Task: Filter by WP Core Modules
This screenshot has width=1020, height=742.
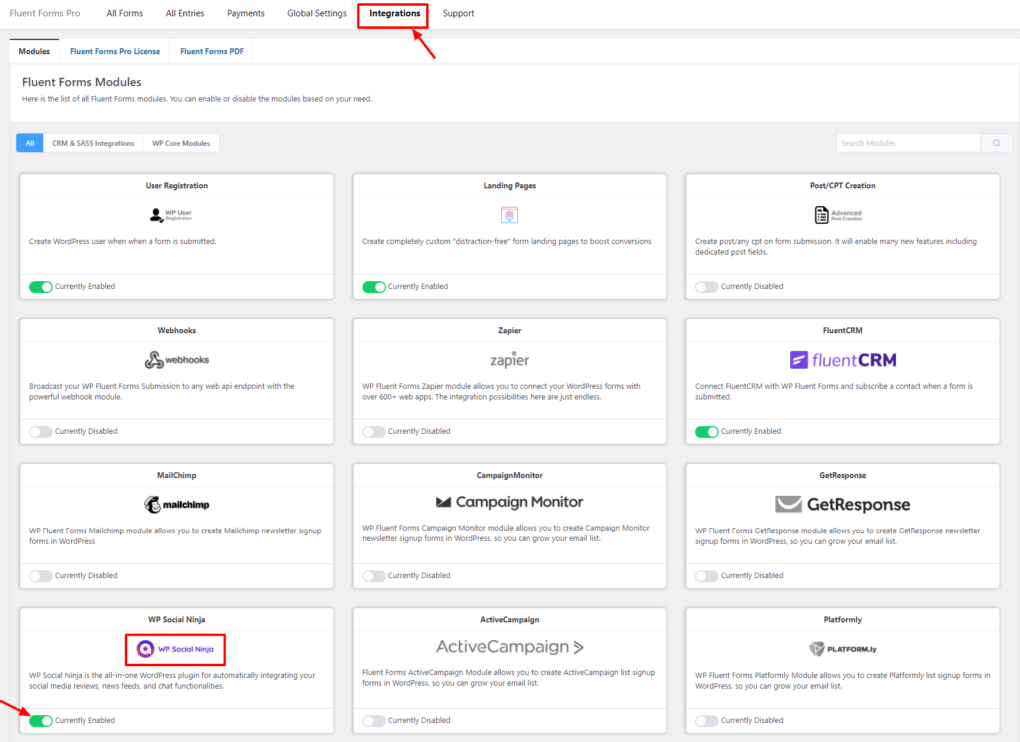Action: tap(181, 143)
